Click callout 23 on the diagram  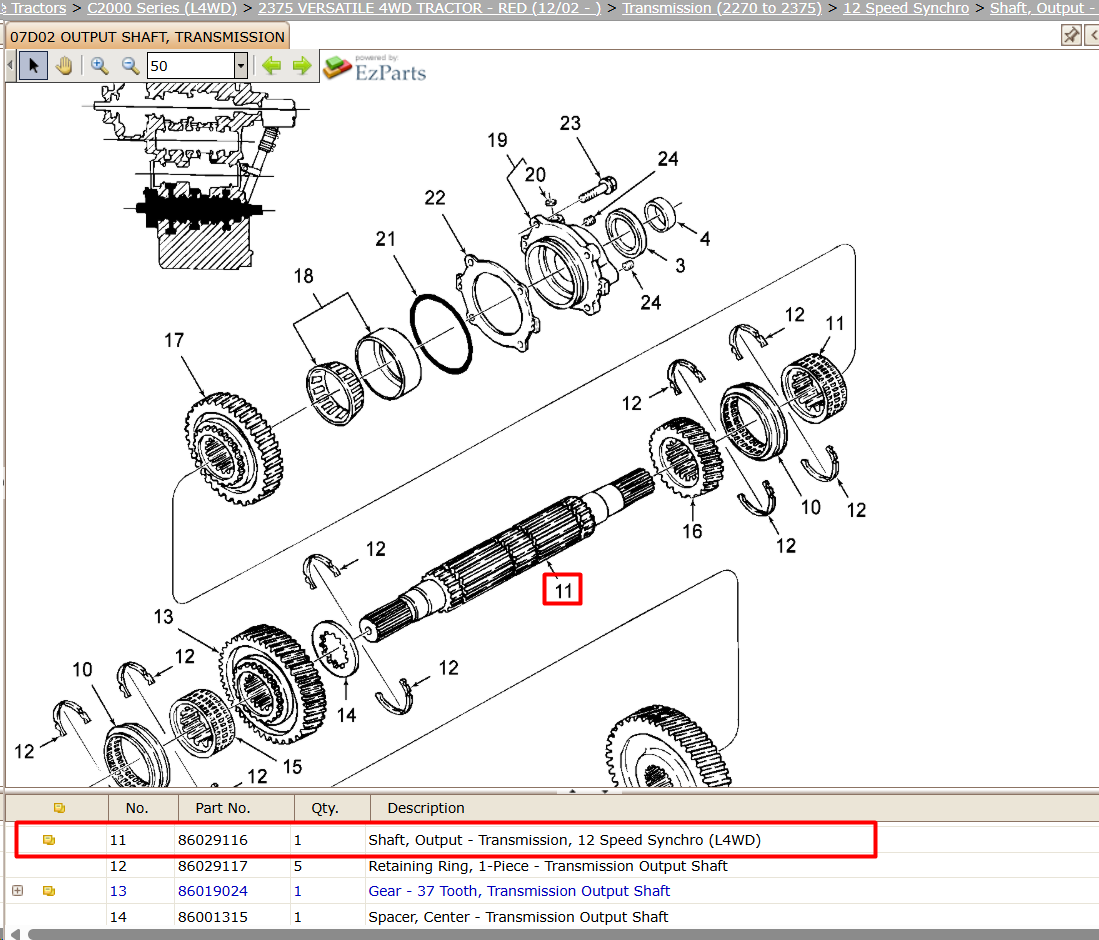tap(570, 123)
